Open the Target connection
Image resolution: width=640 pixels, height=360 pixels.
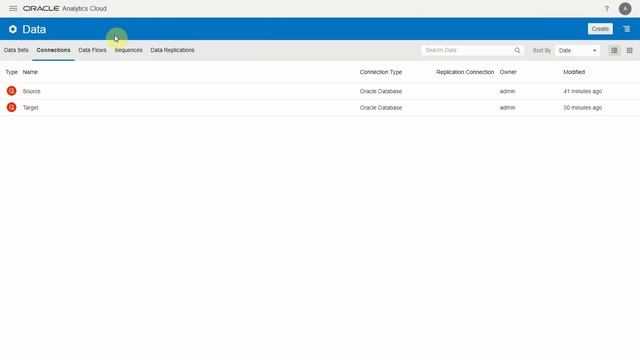31,108
